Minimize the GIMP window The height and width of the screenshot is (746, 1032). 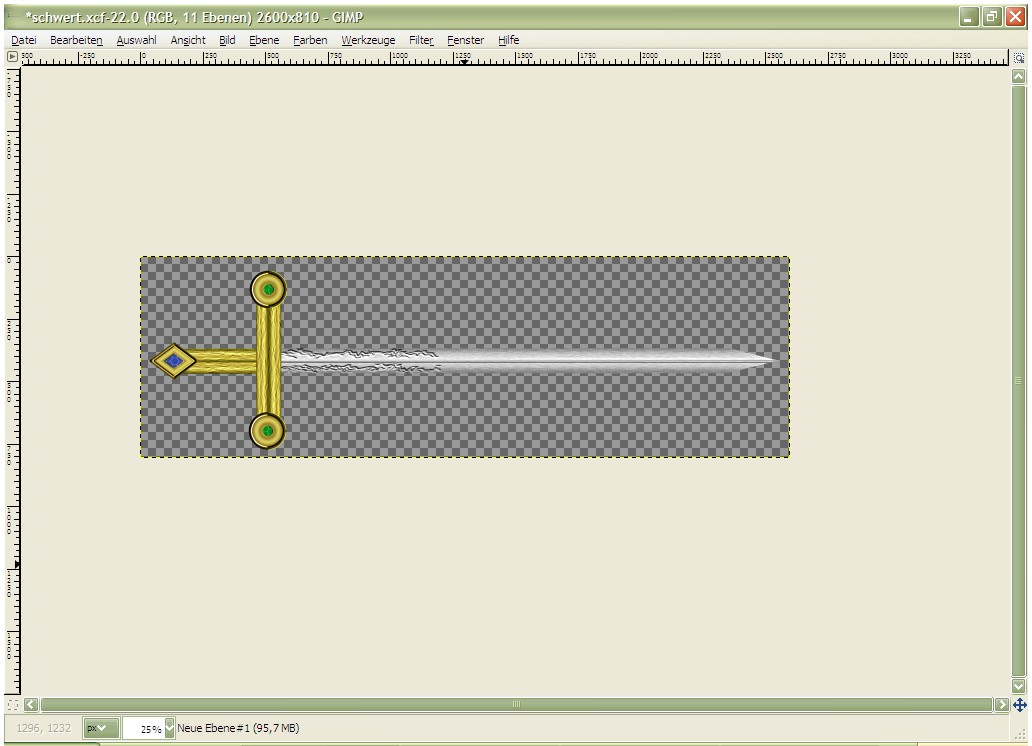[968, 17]
